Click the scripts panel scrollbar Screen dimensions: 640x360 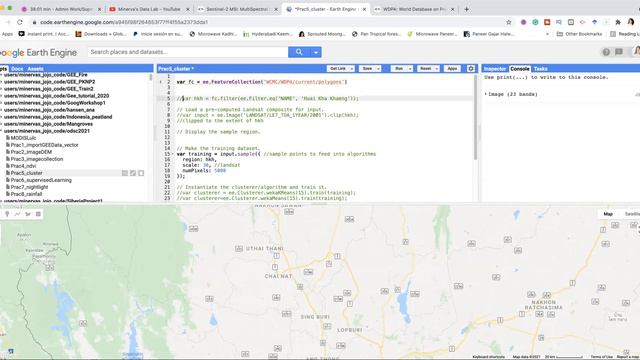(151, 77)
